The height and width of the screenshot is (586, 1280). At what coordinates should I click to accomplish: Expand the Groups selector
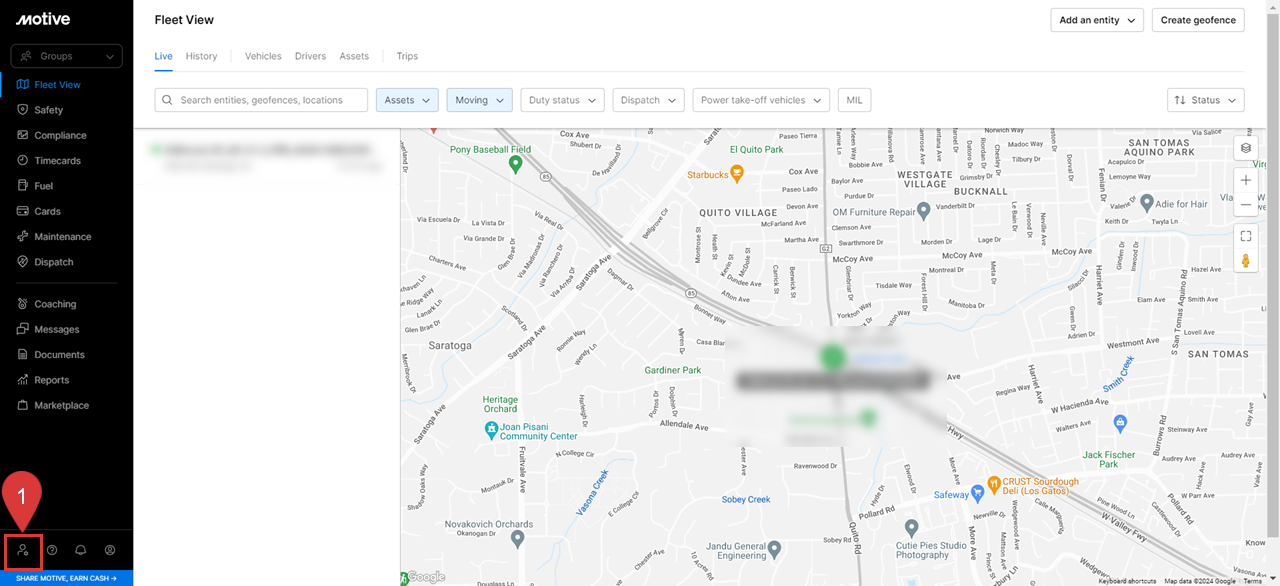(66, 55)
